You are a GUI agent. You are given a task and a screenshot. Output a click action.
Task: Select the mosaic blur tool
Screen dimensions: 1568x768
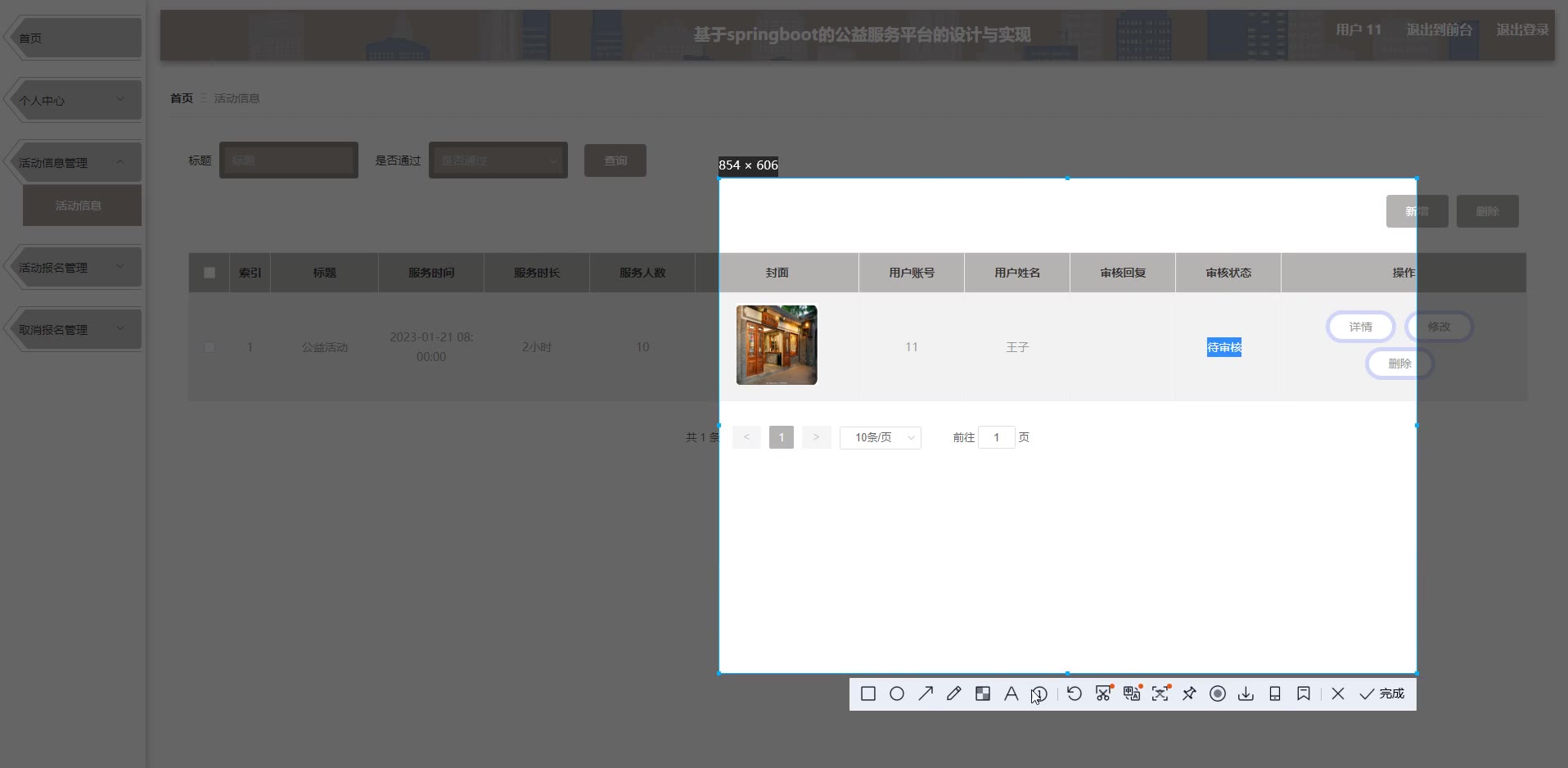click(983, 693)
